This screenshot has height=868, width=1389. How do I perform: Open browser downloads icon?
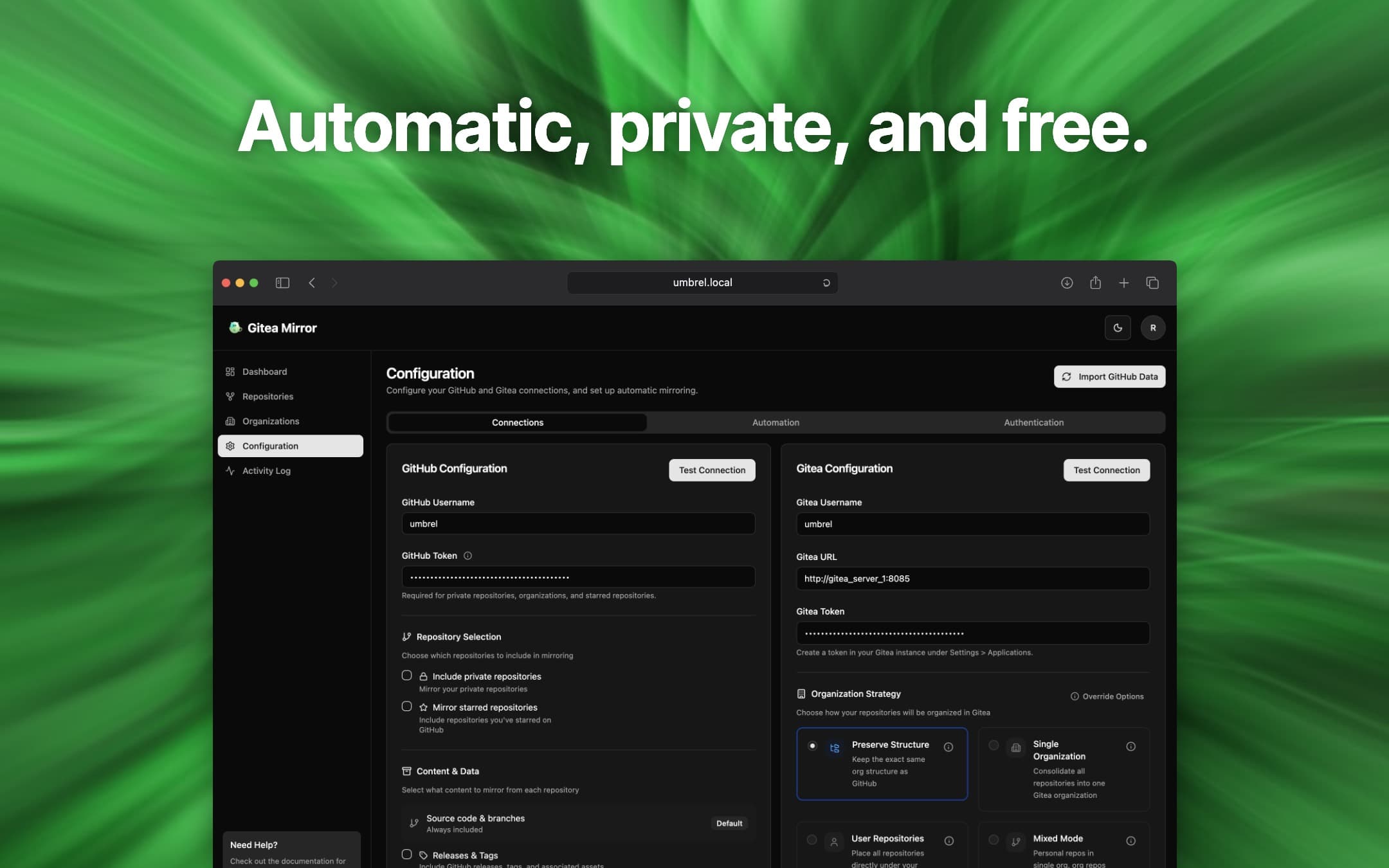point(1067,283)
